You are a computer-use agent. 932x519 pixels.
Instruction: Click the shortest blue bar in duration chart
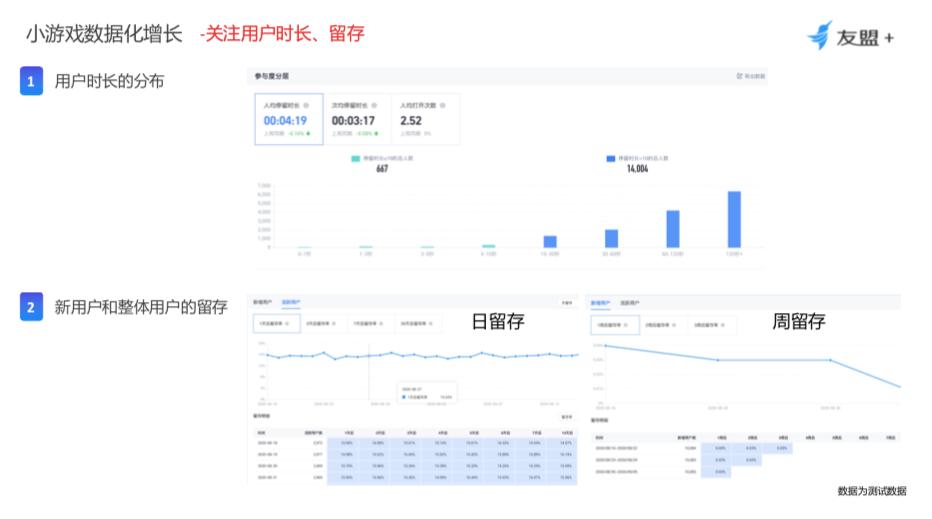(x=550, y=241)
